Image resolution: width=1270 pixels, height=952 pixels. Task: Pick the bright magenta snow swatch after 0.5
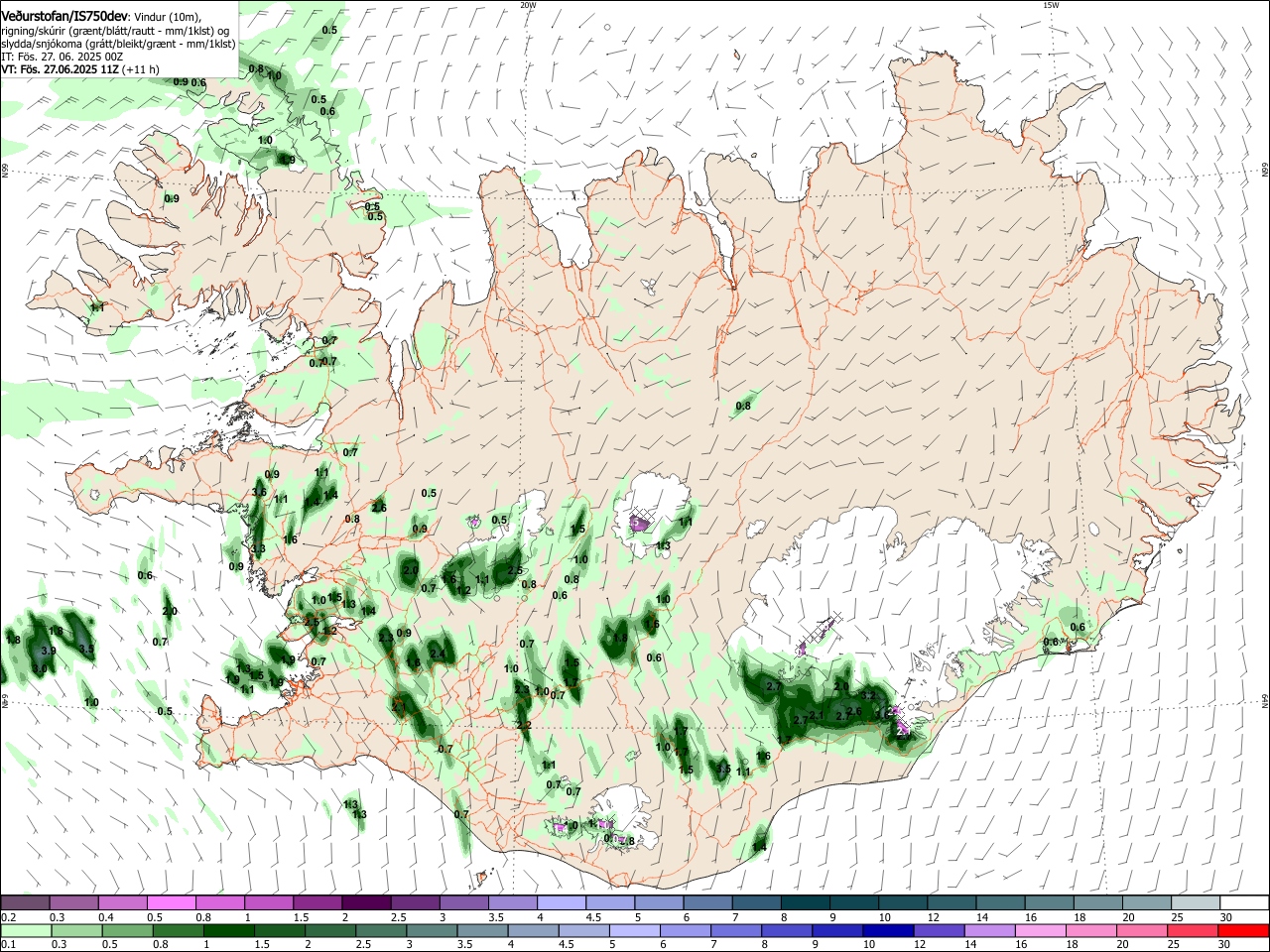[x=171, y=903]
